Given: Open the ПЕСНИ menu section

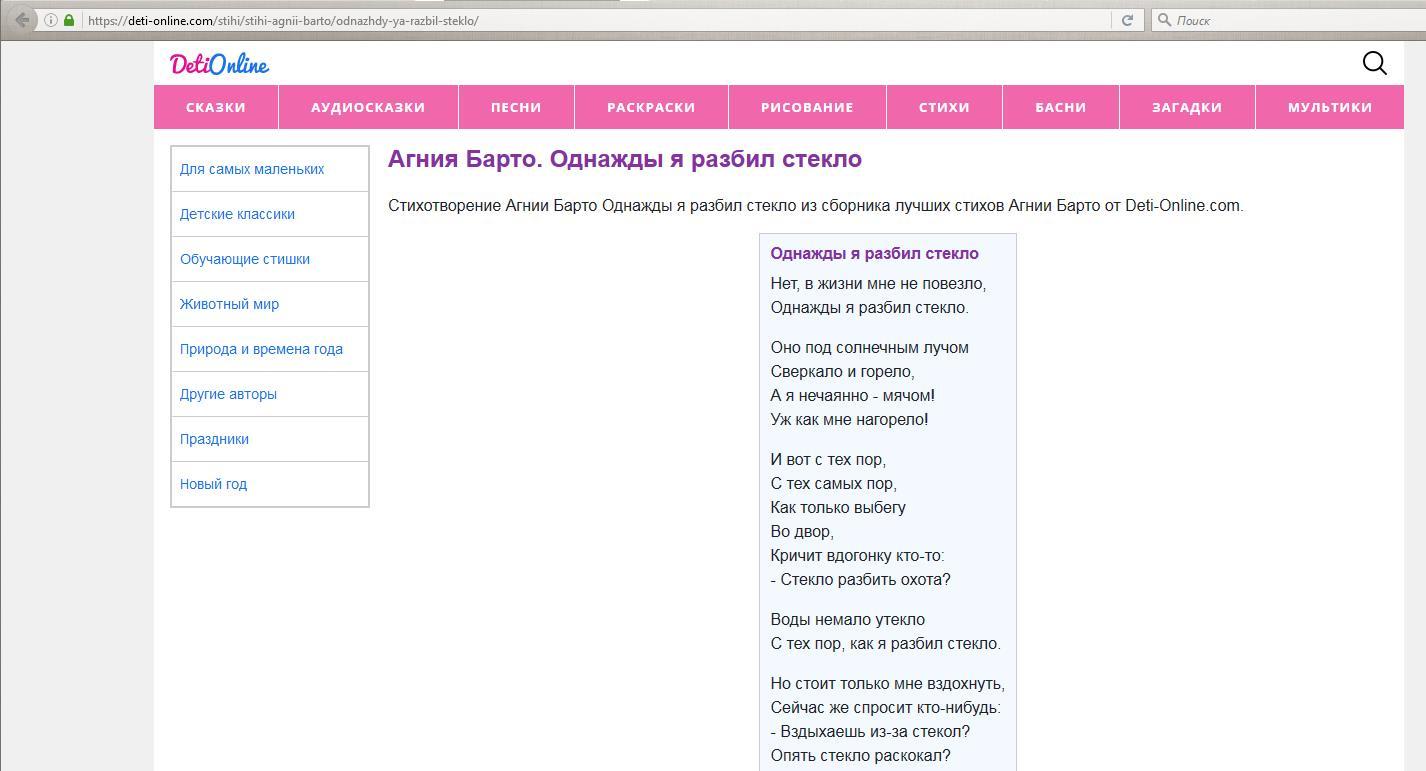Looking at the screenshot, I should click(516, 107).
